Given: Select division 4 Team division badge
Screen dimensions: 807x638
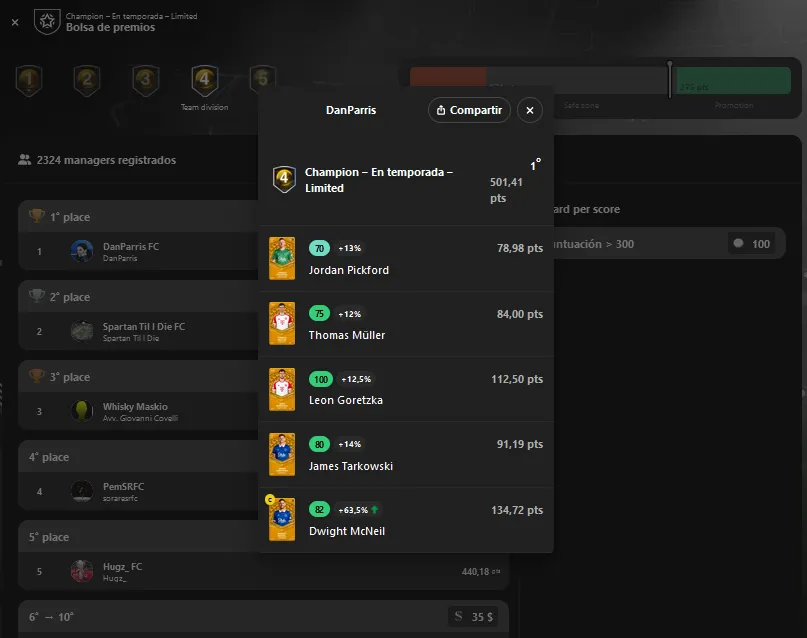Looking at the screenshot, I should (x=204, y=80).
